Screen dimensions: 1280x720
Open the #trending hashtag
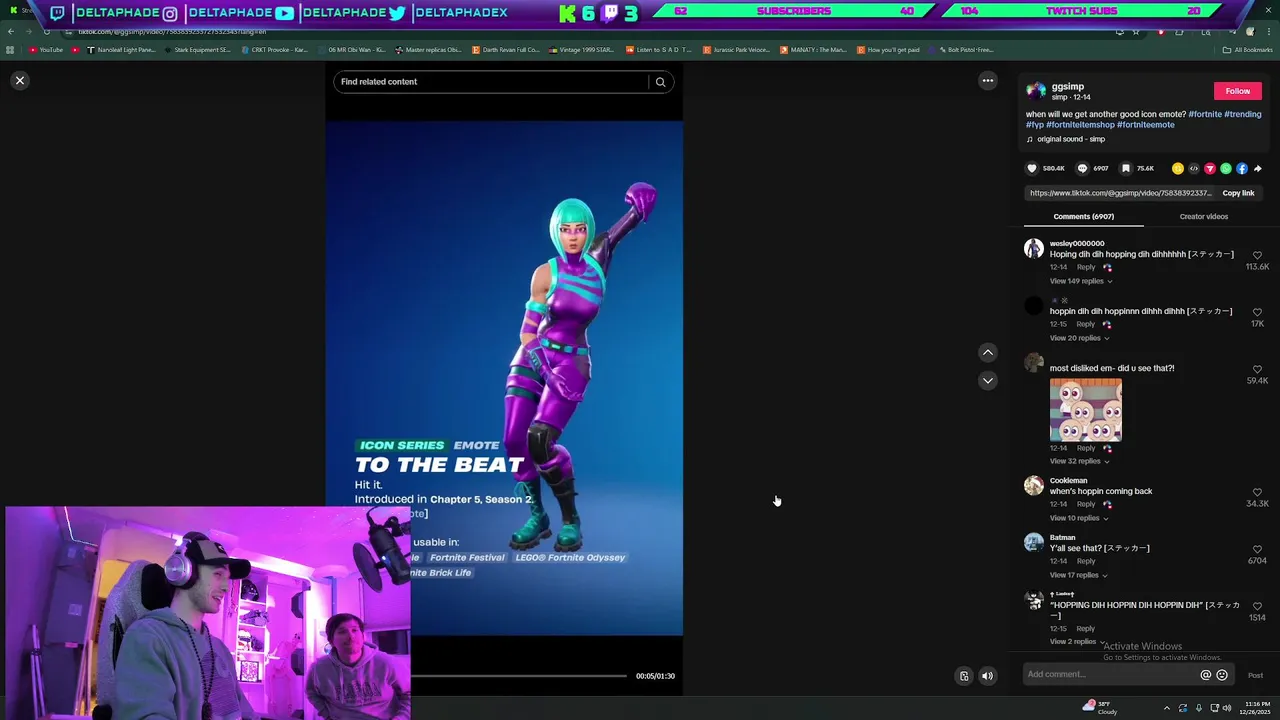pyautogui.click(x=1243, y=114)
